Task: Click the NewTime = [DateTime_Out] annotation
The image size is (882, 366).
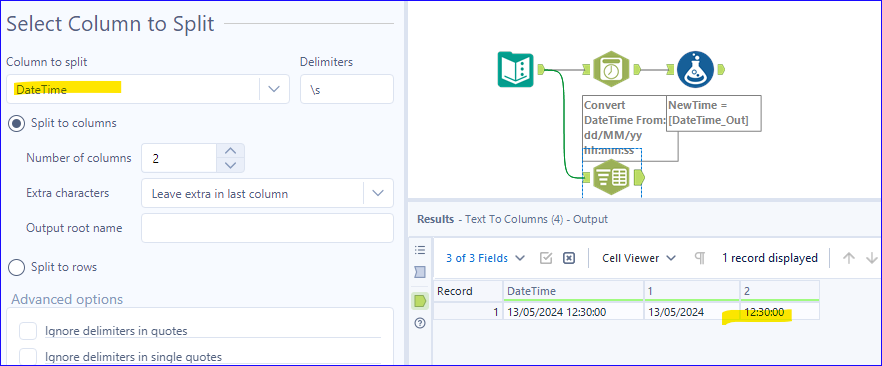Action: 714,113
